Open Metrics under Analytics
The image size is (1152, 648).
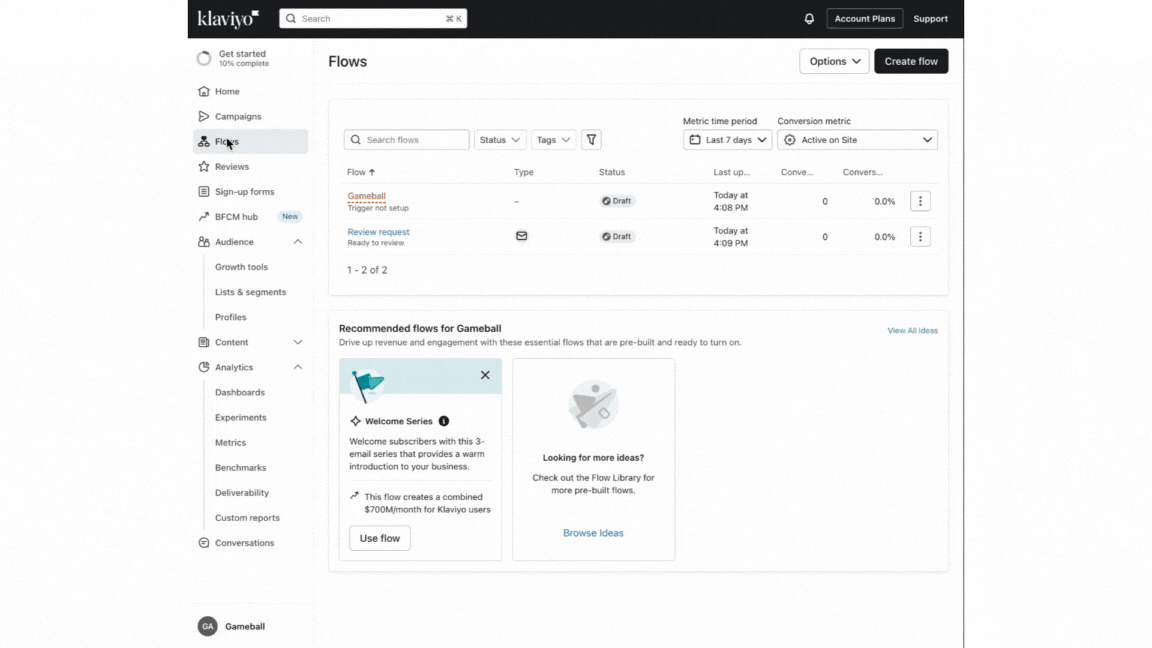pyautogui.click(x=230, y=442)
